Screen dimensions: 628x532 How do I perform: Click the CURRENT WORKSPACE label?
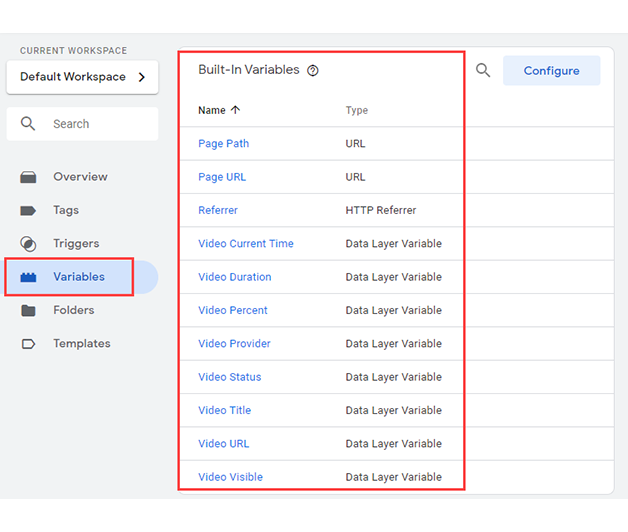[x=74, y=51]
